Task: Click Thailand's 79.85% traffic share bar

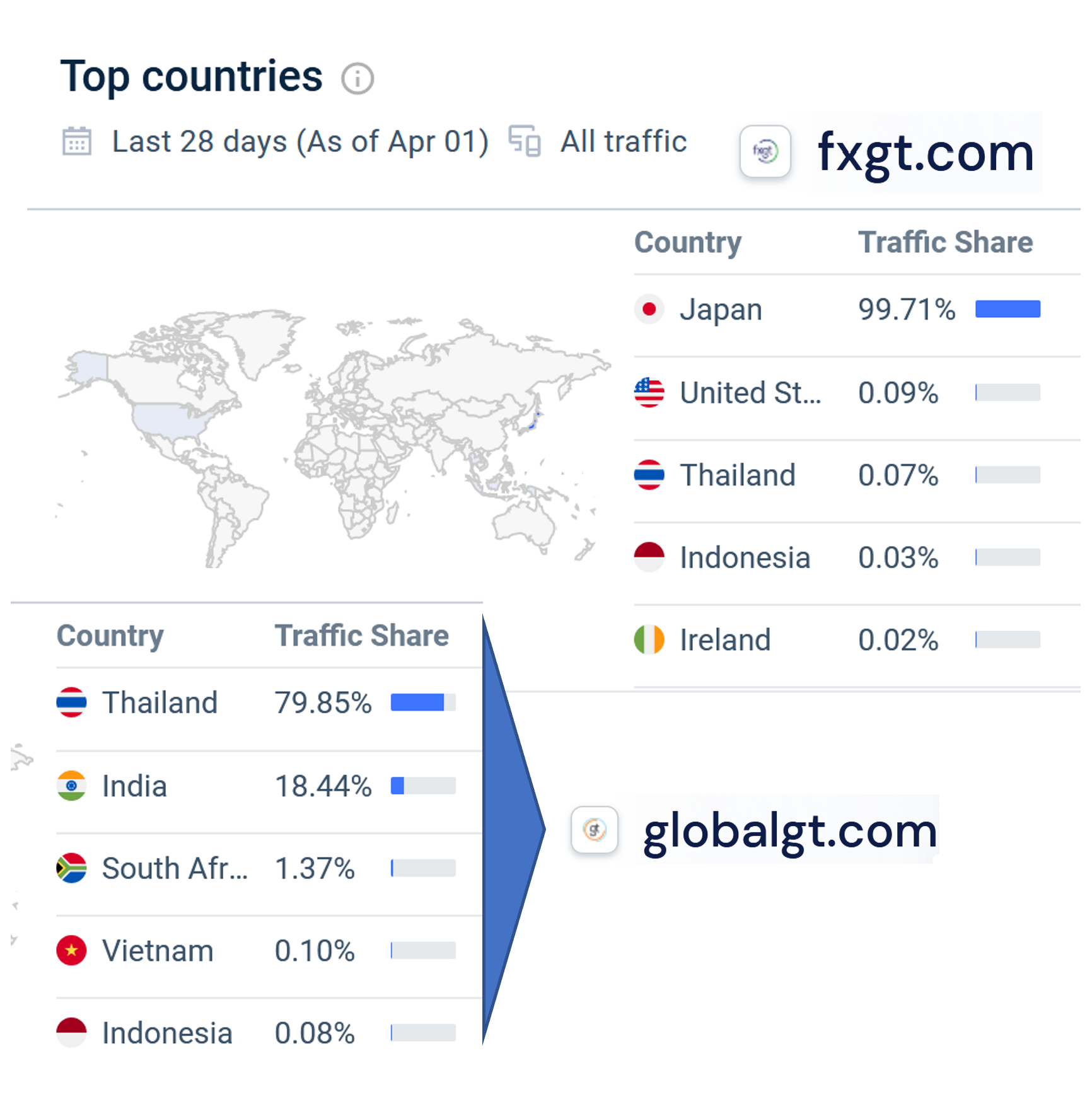Action: [x=422, y=702]
